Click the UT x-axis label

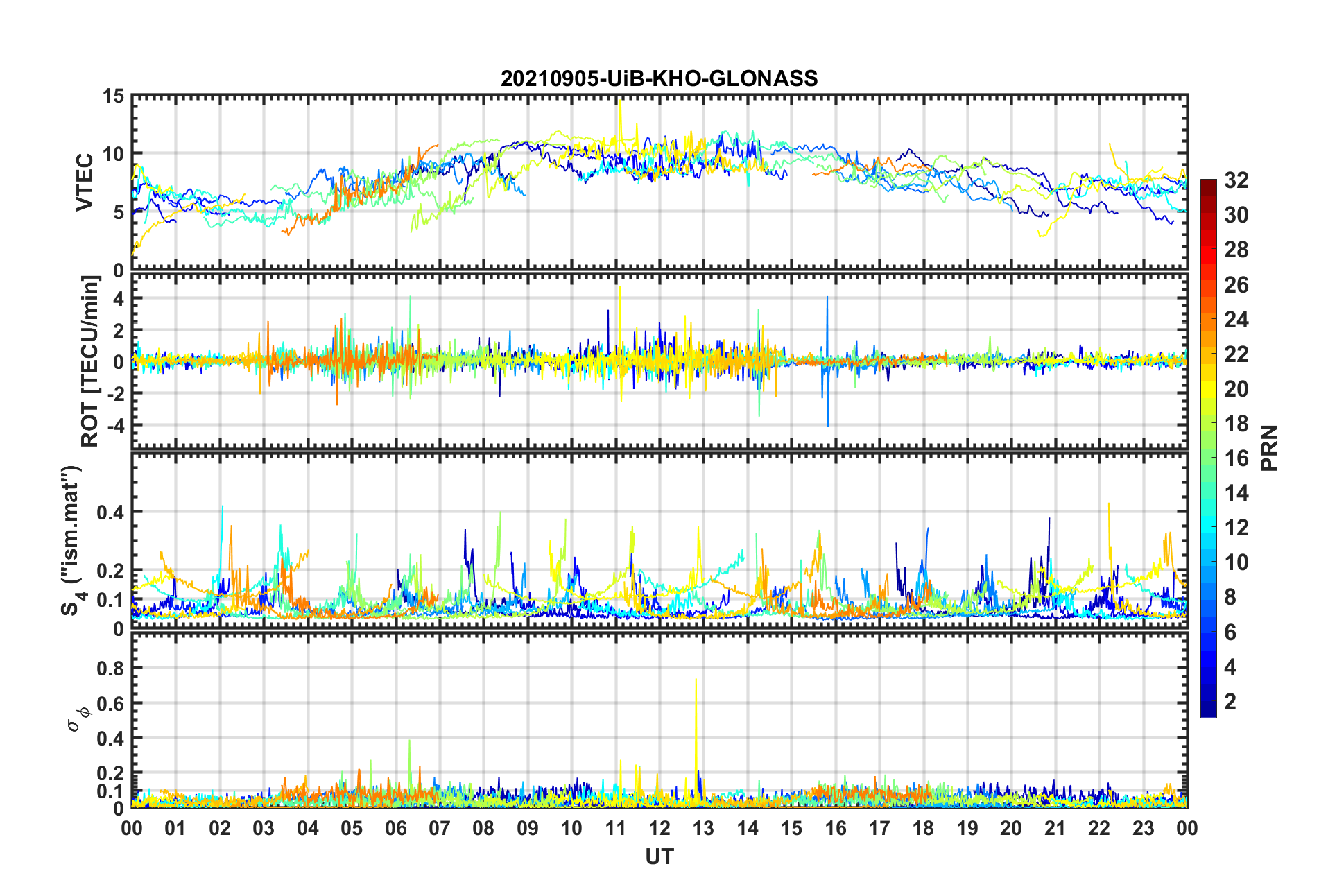pos(659,857)
